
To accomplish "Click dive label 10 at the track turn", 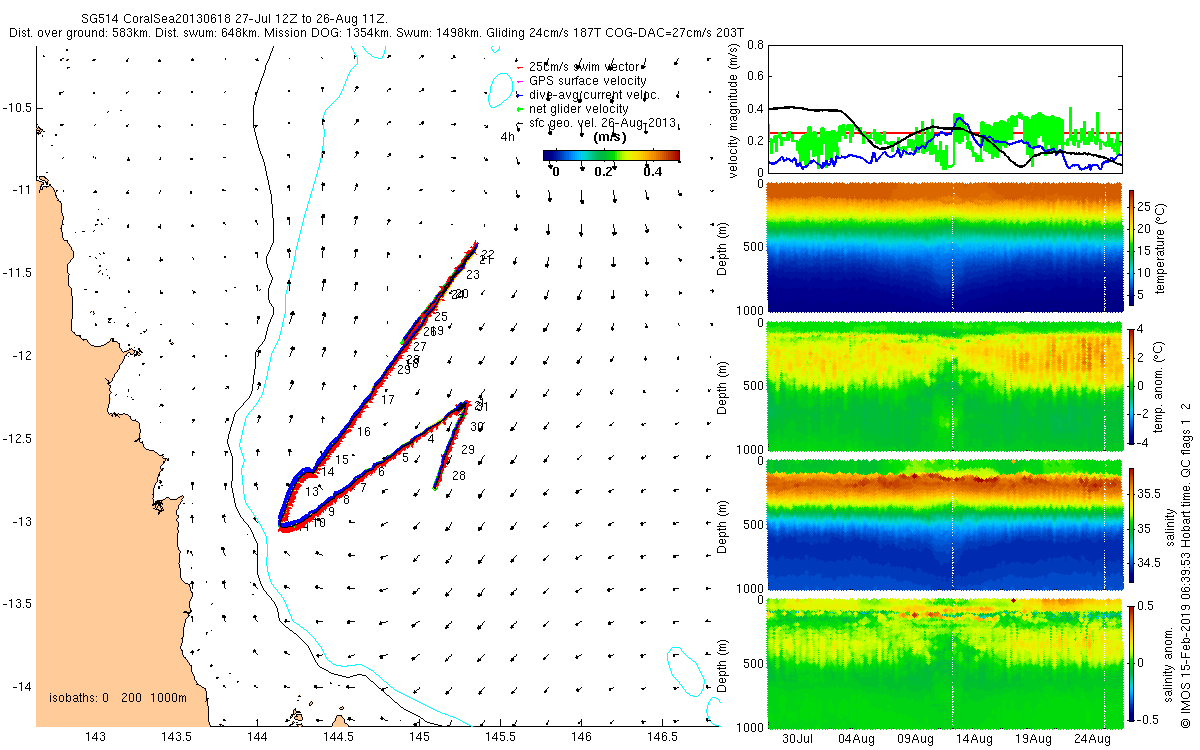I will point(319,523).
